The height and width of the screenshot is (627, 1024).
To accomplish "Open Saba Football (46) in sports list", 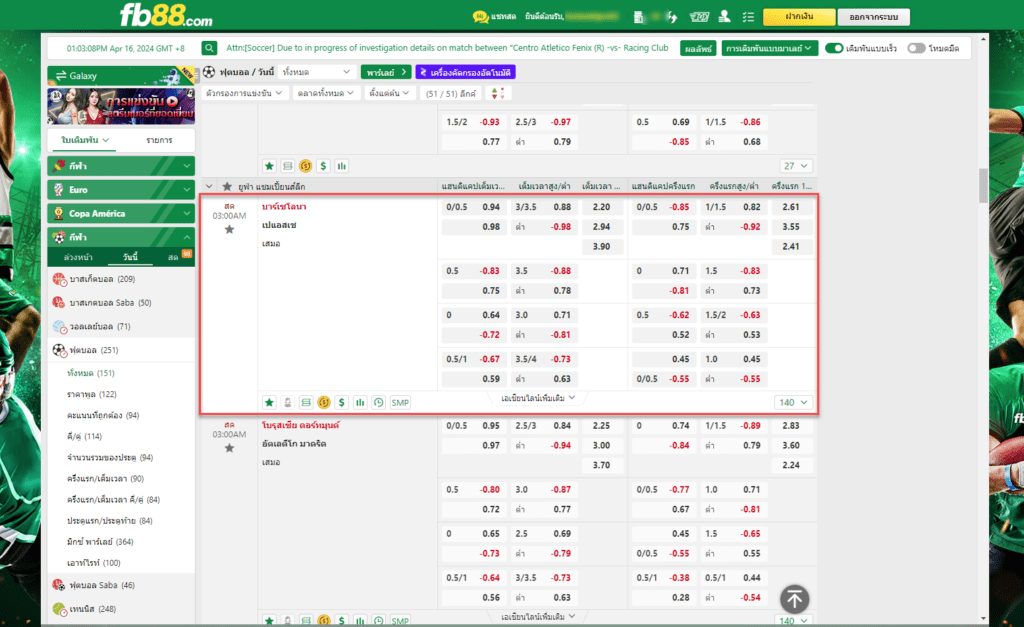I will coord(121,585).
